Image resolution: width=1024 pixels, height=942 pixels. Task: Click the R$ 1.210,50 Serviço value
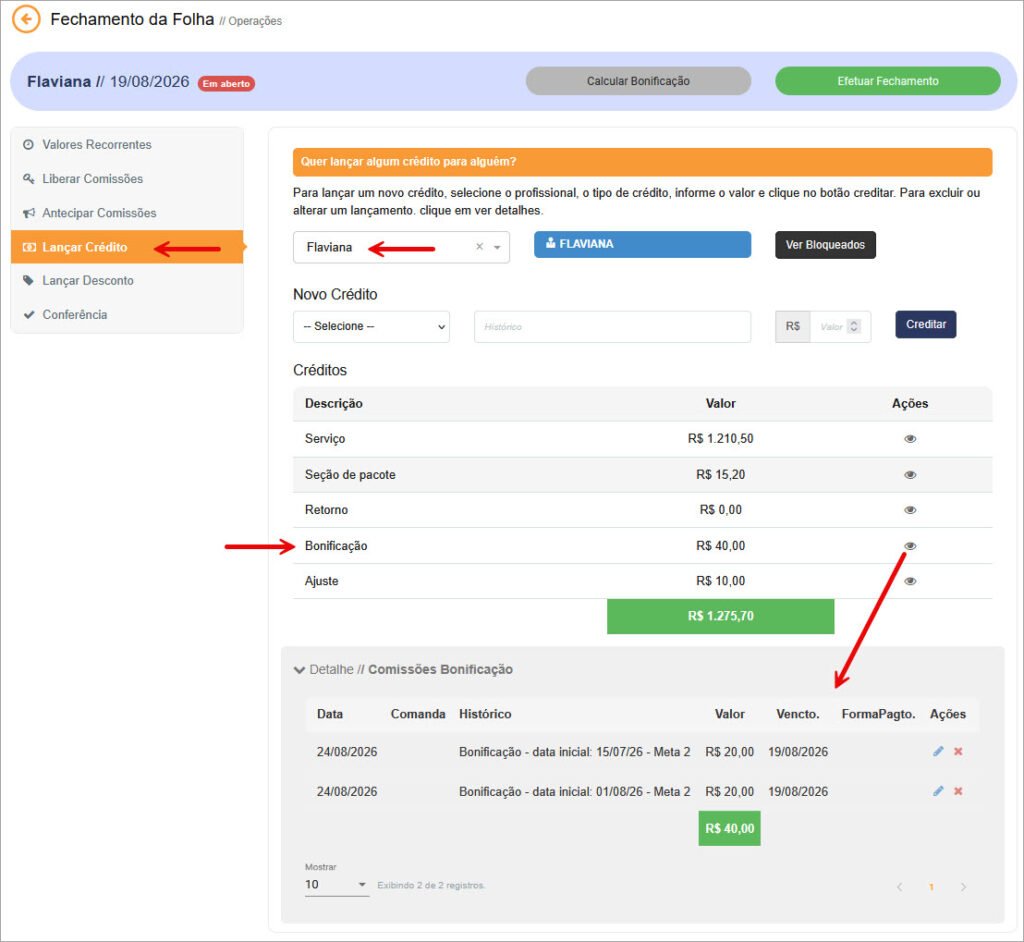click(x=720, y=438)
